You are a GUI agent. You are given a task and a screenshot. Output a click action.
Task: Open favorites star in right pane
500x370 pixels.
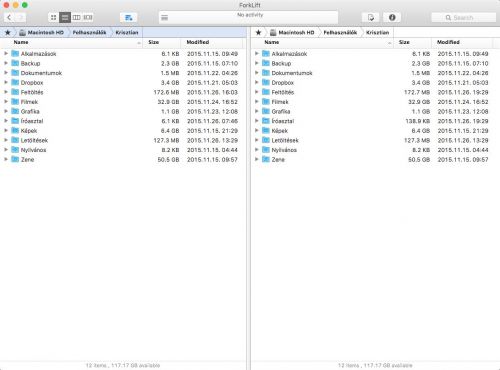coord(258,32)
